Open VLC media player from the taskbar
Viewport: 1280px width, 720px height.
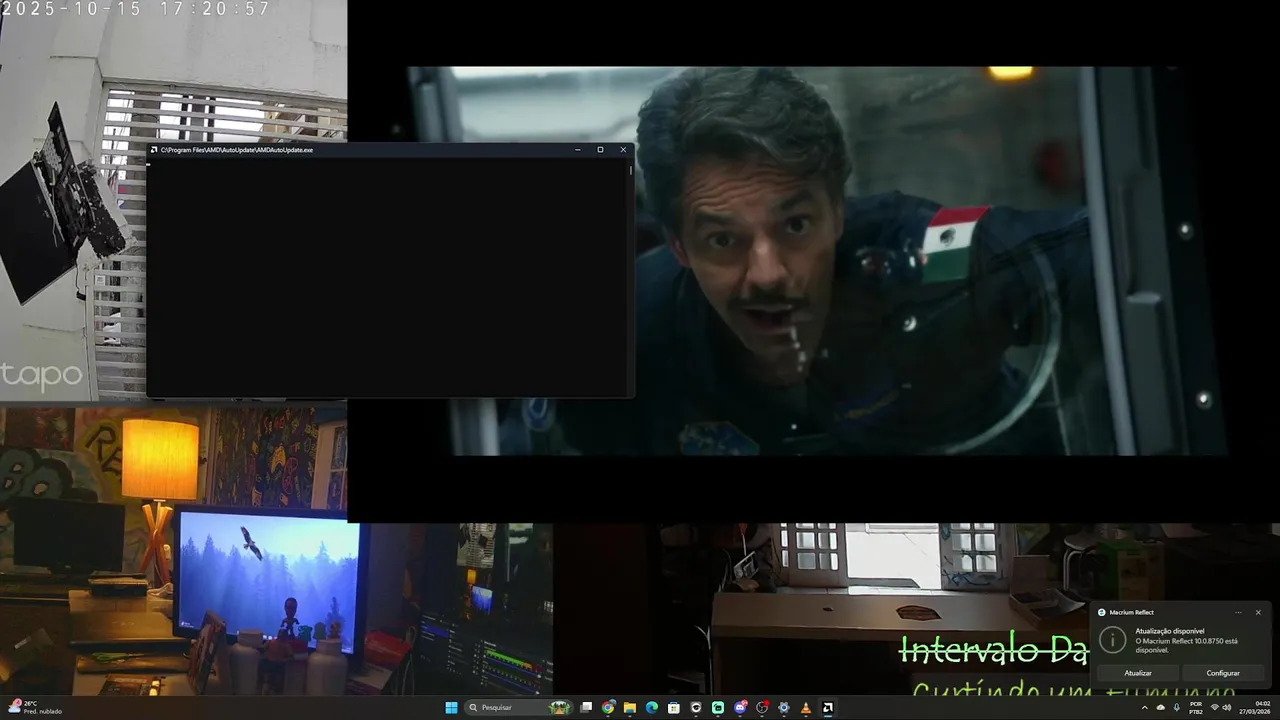pyautogui.click(x=806, y=708)
